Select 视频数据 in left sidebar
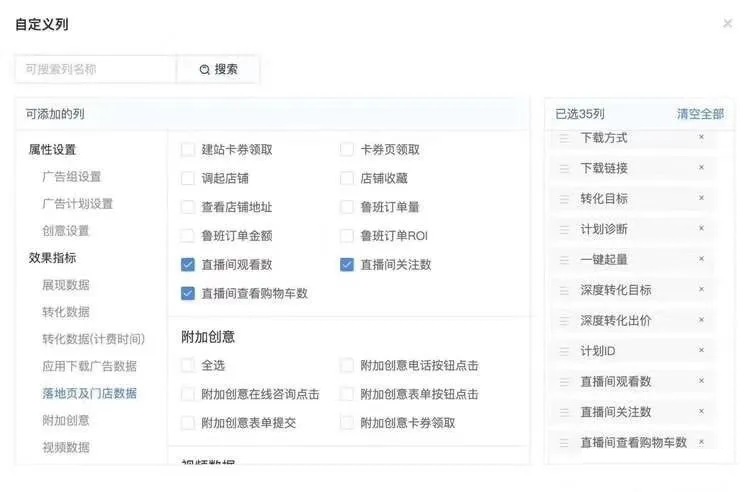The height and width of the screenshot is (492, 750). click(66, 448)
